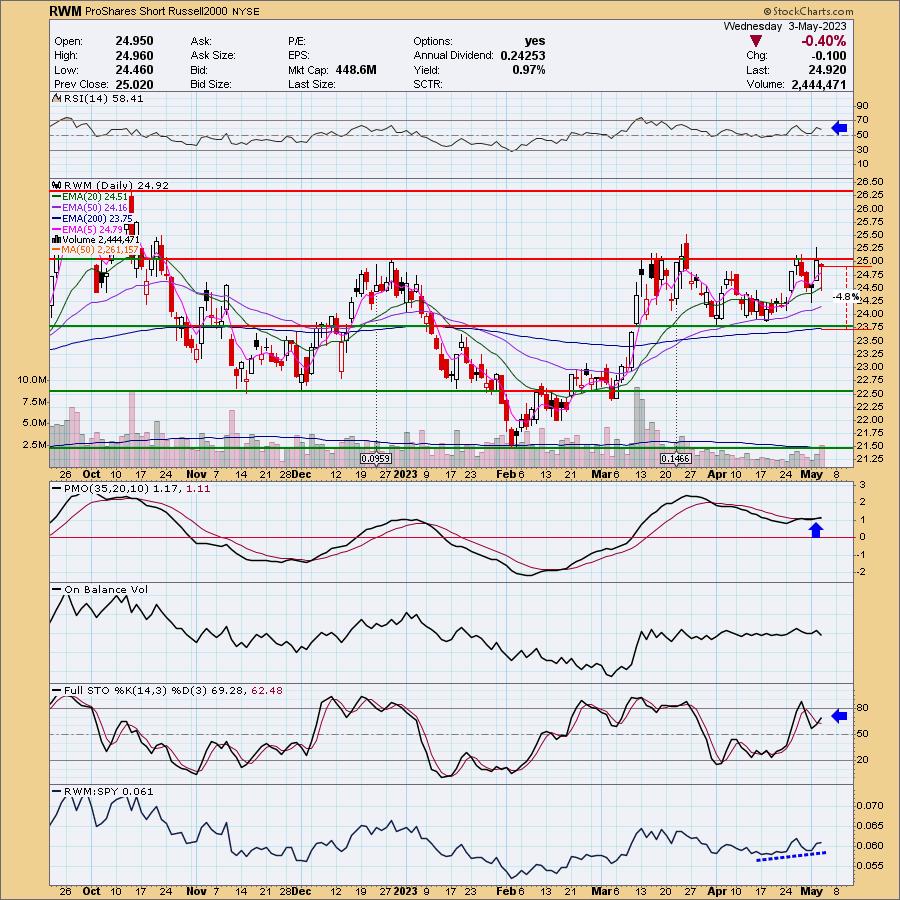Click the P/E: label
Screen dimensions: 900x900
[x=297, y=41]
